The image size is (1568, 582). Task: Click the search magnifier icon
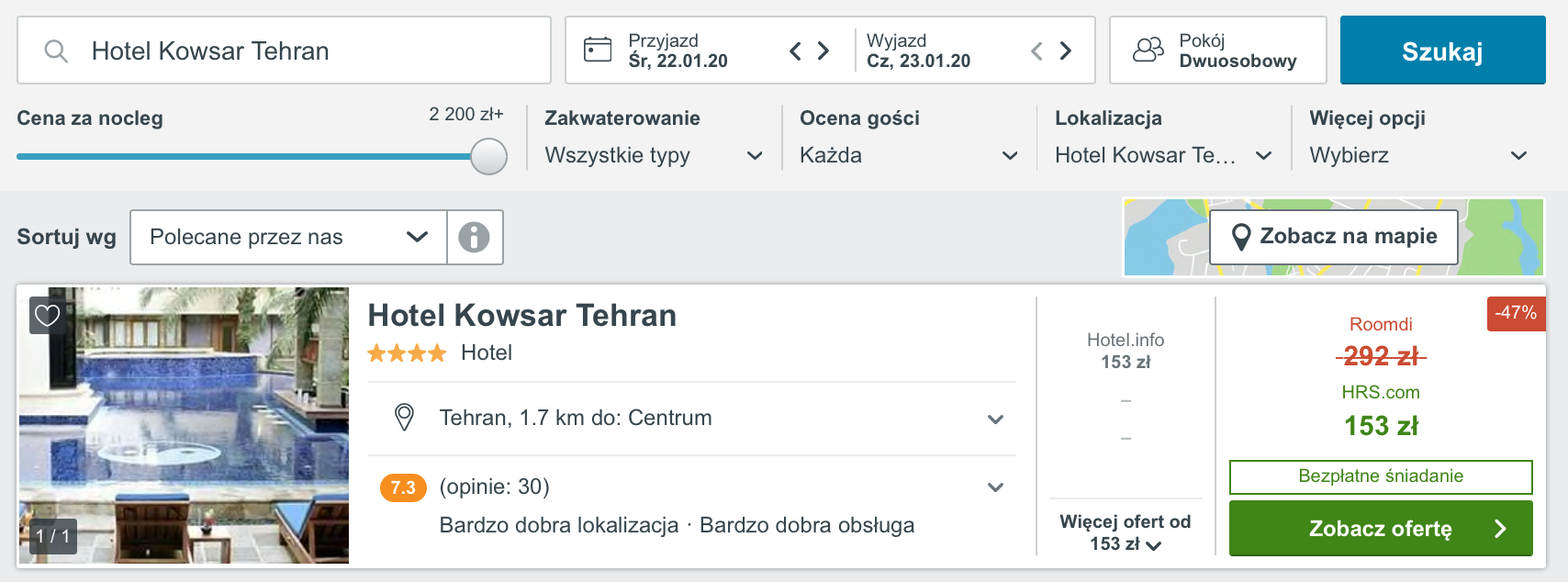[56, 50]
